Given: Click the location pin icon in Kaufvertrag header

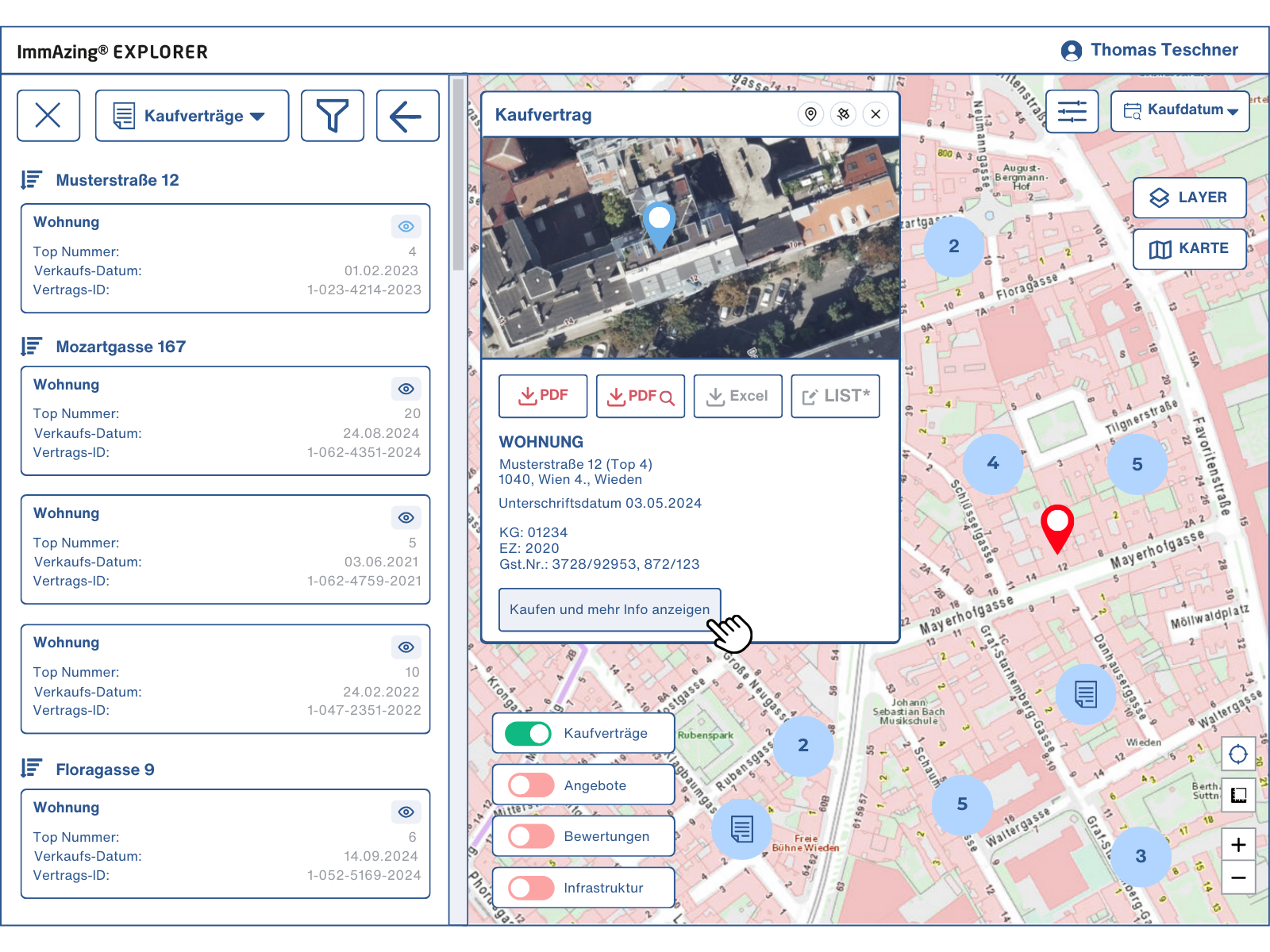Looking at the screenshot, I should click(x=810, y=114).
